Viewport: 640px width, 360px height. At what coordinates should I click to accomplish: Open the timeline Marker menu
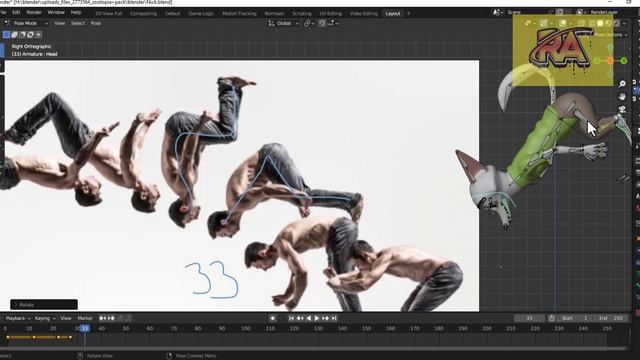(x=85, y=318)
